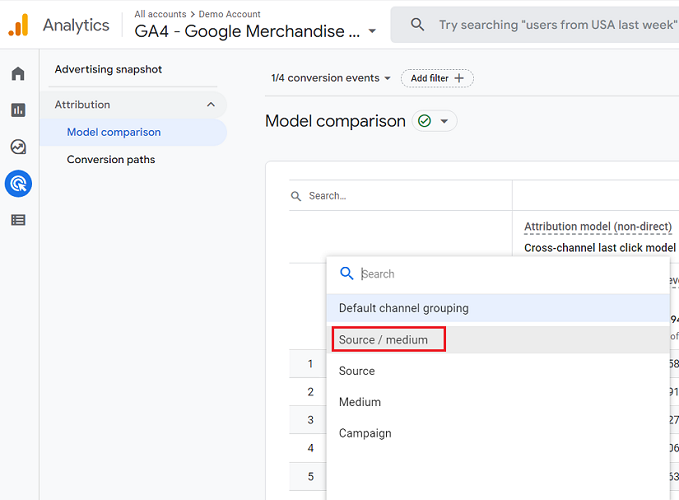Click table row number 4
Viewport: 679px width, 500px height.
click(x=310, y=448)
